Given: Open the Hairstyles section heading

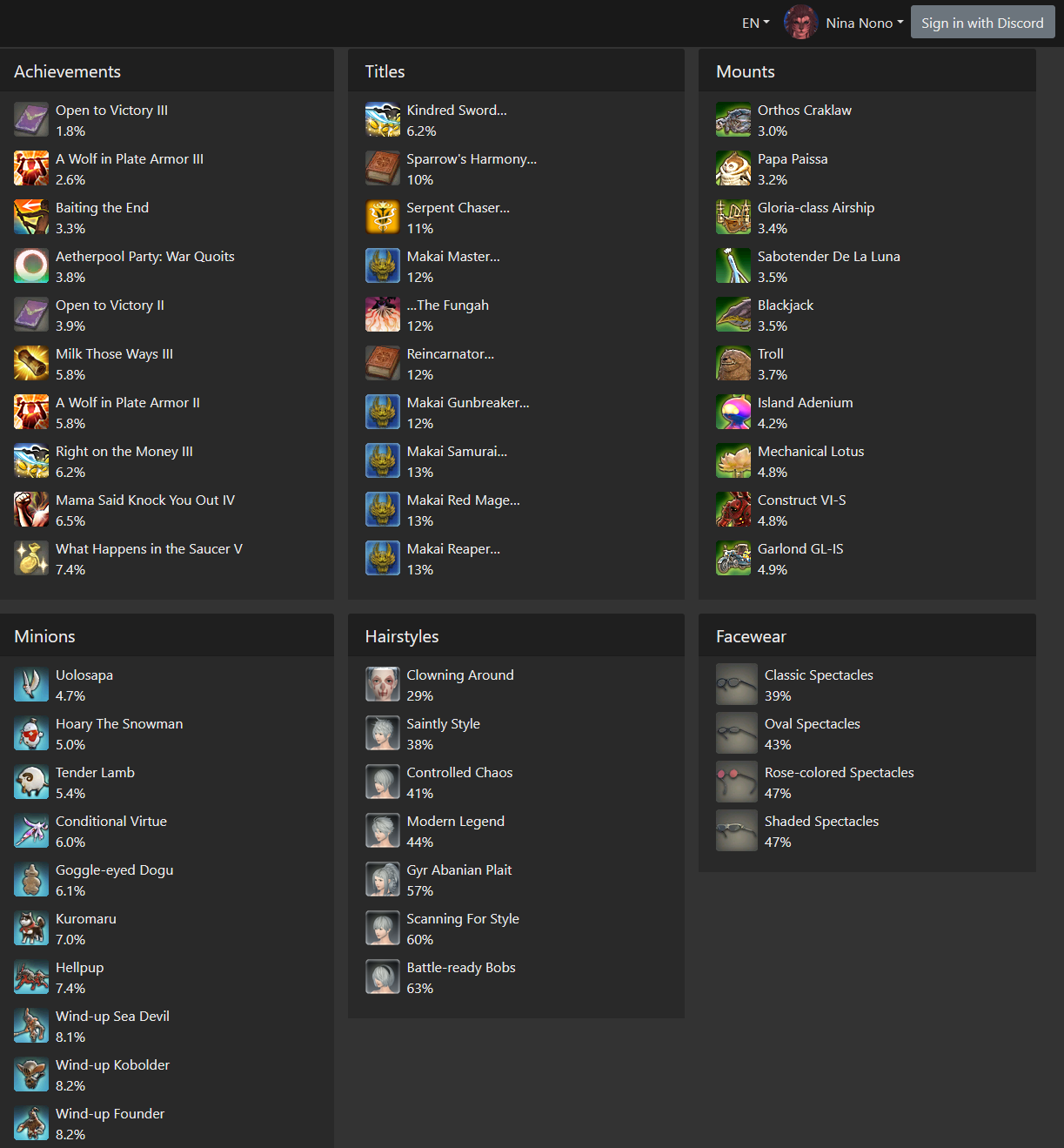Looking at the screenshot, I should pyautogui.click(x=402, y=636).
